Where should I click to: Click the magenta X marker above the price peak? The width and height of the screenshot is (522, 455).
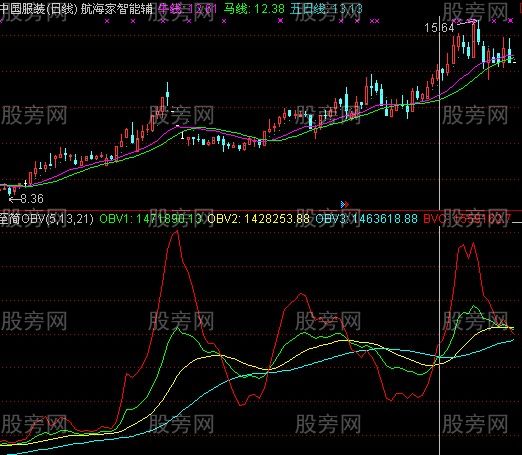pos(474,21)
